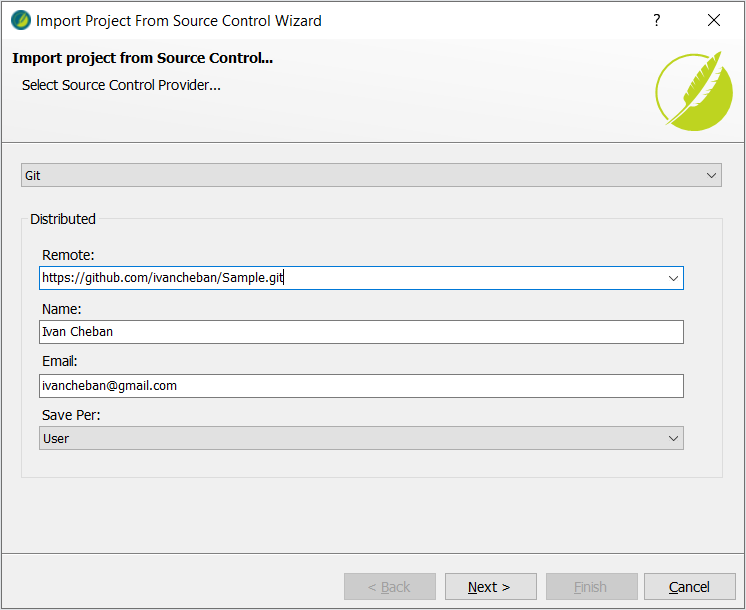Click the 'Name:' label
Viewport: 746px width, 610px height.
pyautogui.click(x=61, y=309)
